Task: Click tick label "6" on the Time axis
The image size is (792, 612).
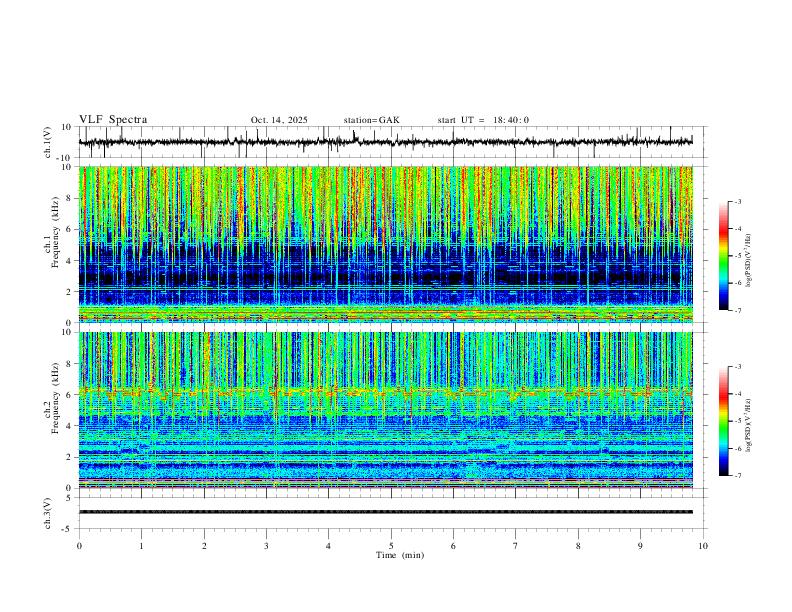Action: pos(453,546)
